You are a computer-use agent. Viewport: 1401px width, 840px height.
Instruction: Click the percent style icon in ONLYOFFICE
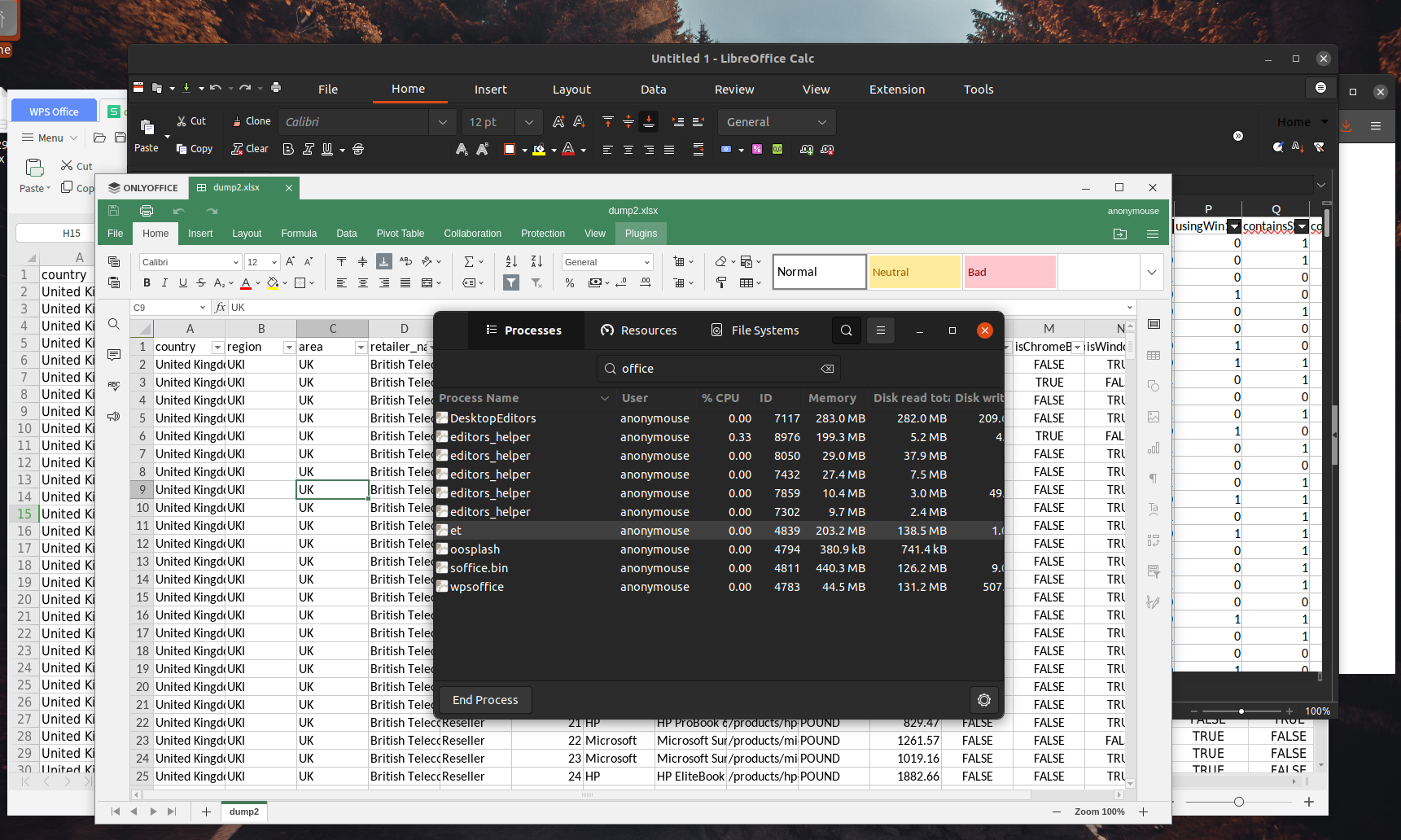570,282
